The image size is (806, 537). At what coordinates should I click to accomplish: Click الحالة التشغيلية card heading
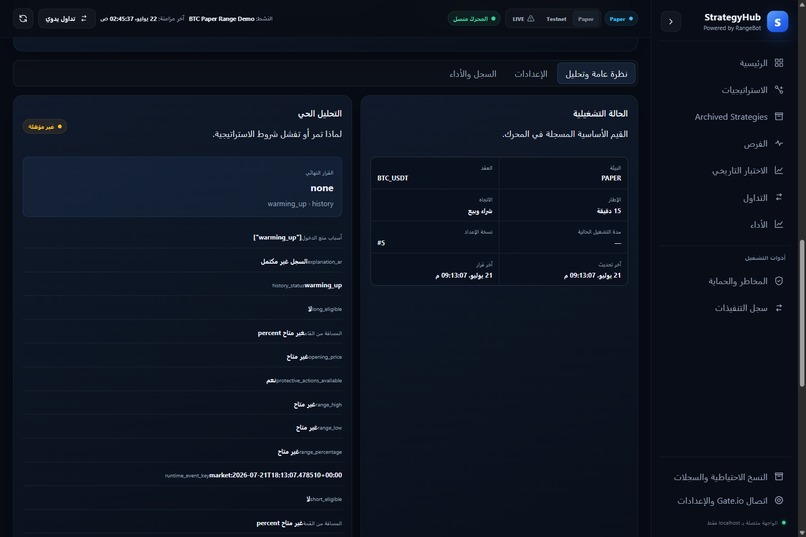600,113
